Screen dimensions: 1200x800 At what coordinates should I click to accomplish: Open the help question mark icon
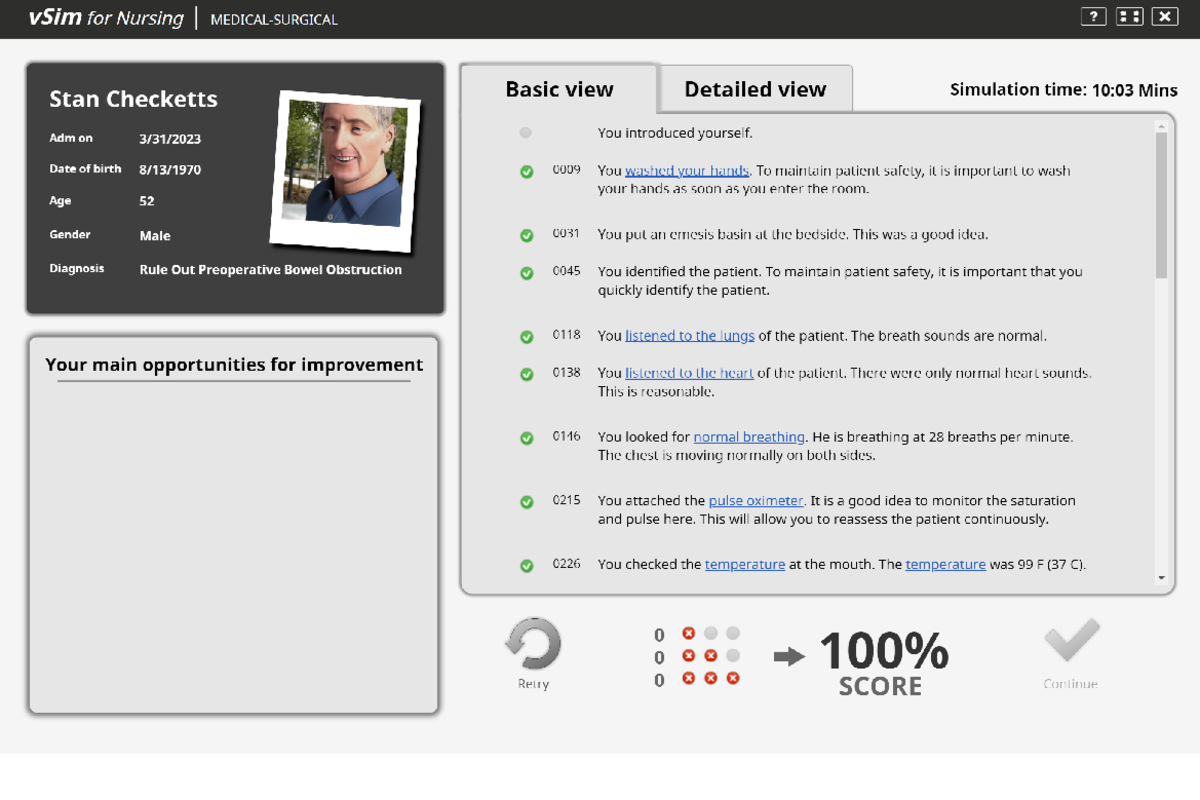[1093, 17]
